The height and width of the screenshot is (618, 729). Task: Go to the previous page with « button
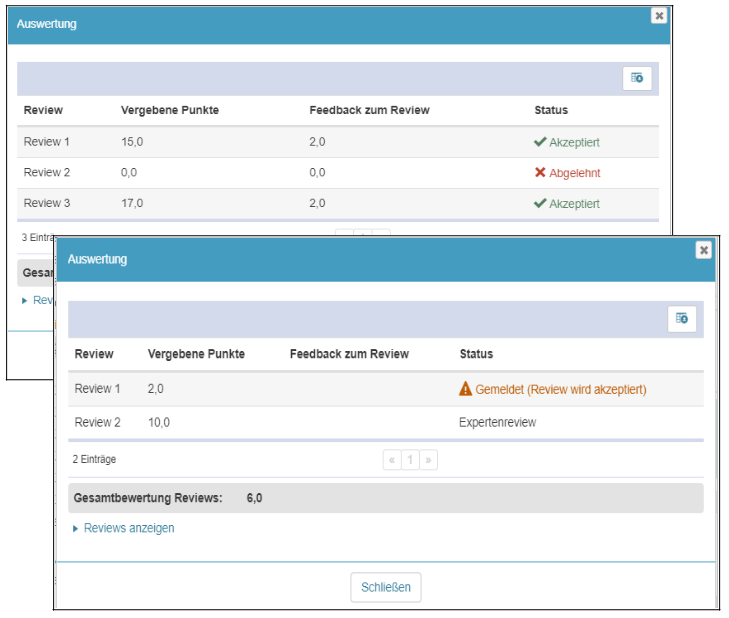coord(392,460)
